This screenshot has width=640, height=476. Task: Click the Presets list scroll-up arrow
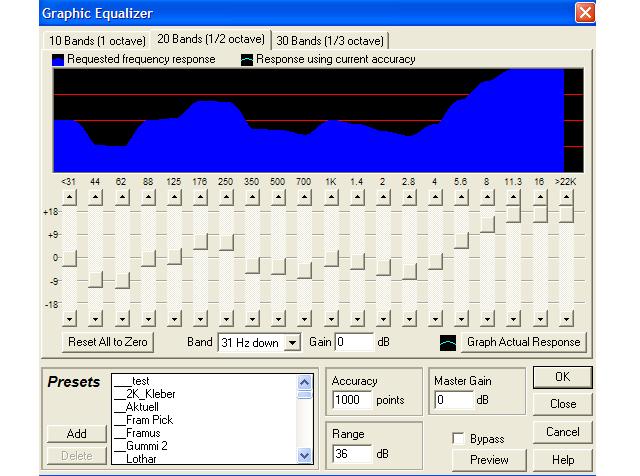[304, 383]
